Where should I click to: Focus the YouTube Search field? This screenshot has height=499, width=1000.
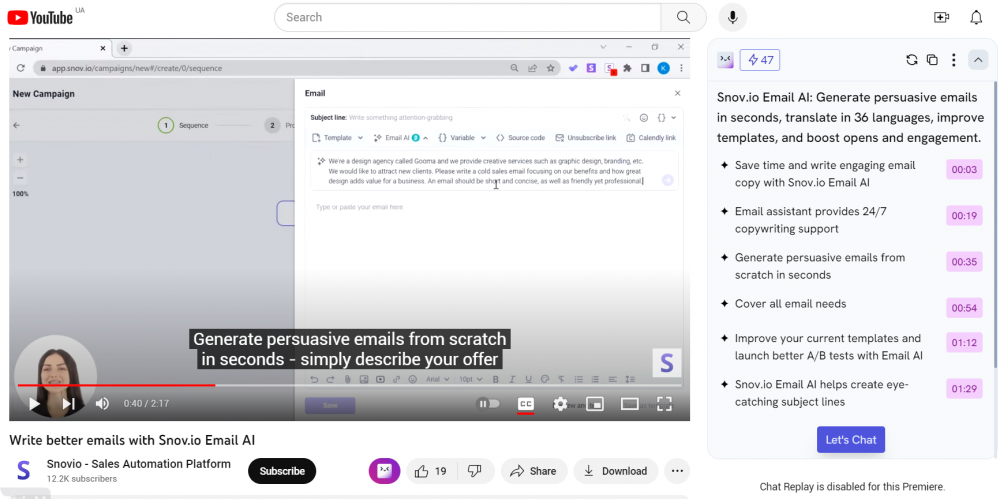pyautogui.click(x=467, y=17)
